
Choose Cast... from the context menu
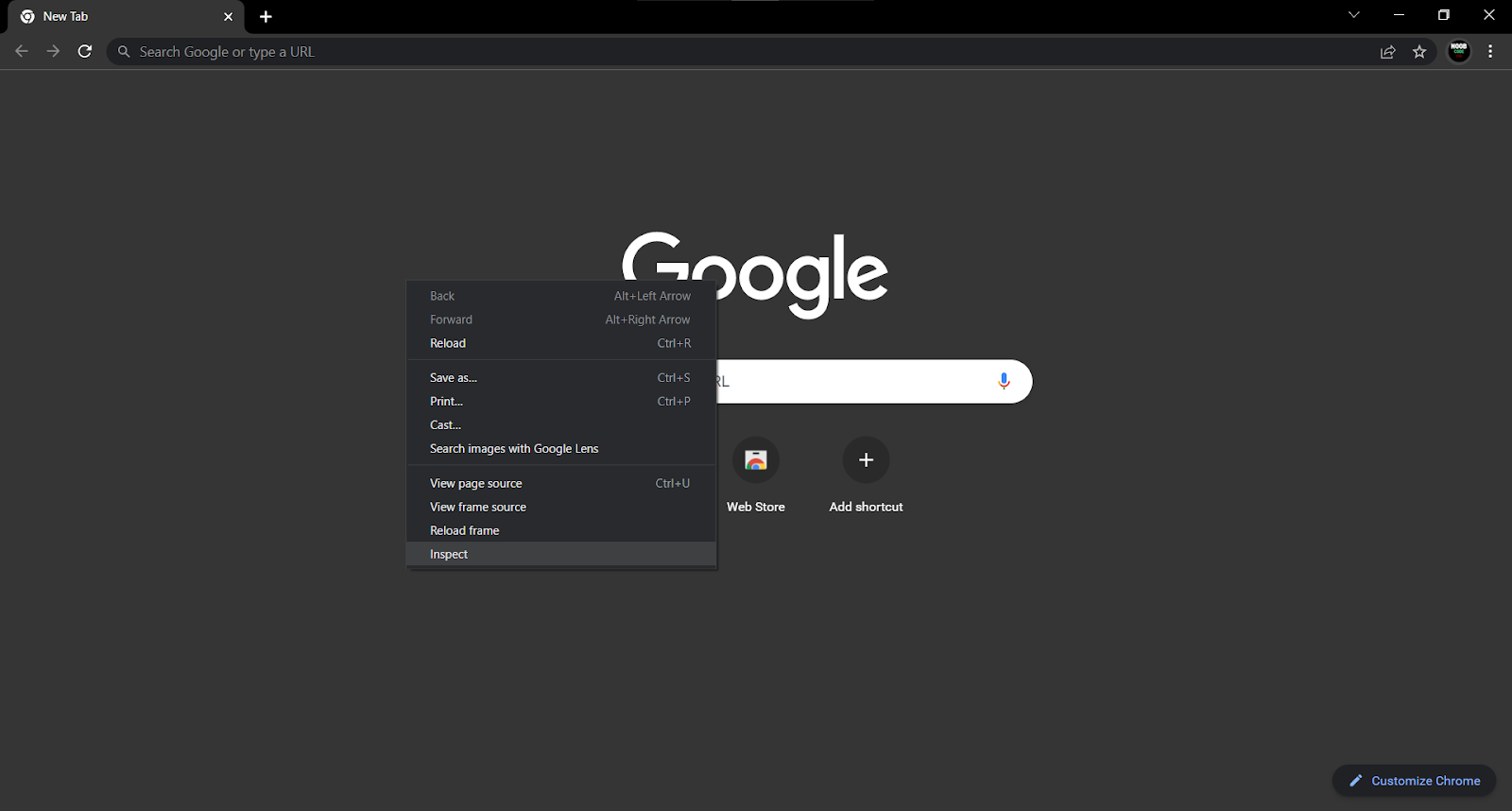tap(561, 424)
